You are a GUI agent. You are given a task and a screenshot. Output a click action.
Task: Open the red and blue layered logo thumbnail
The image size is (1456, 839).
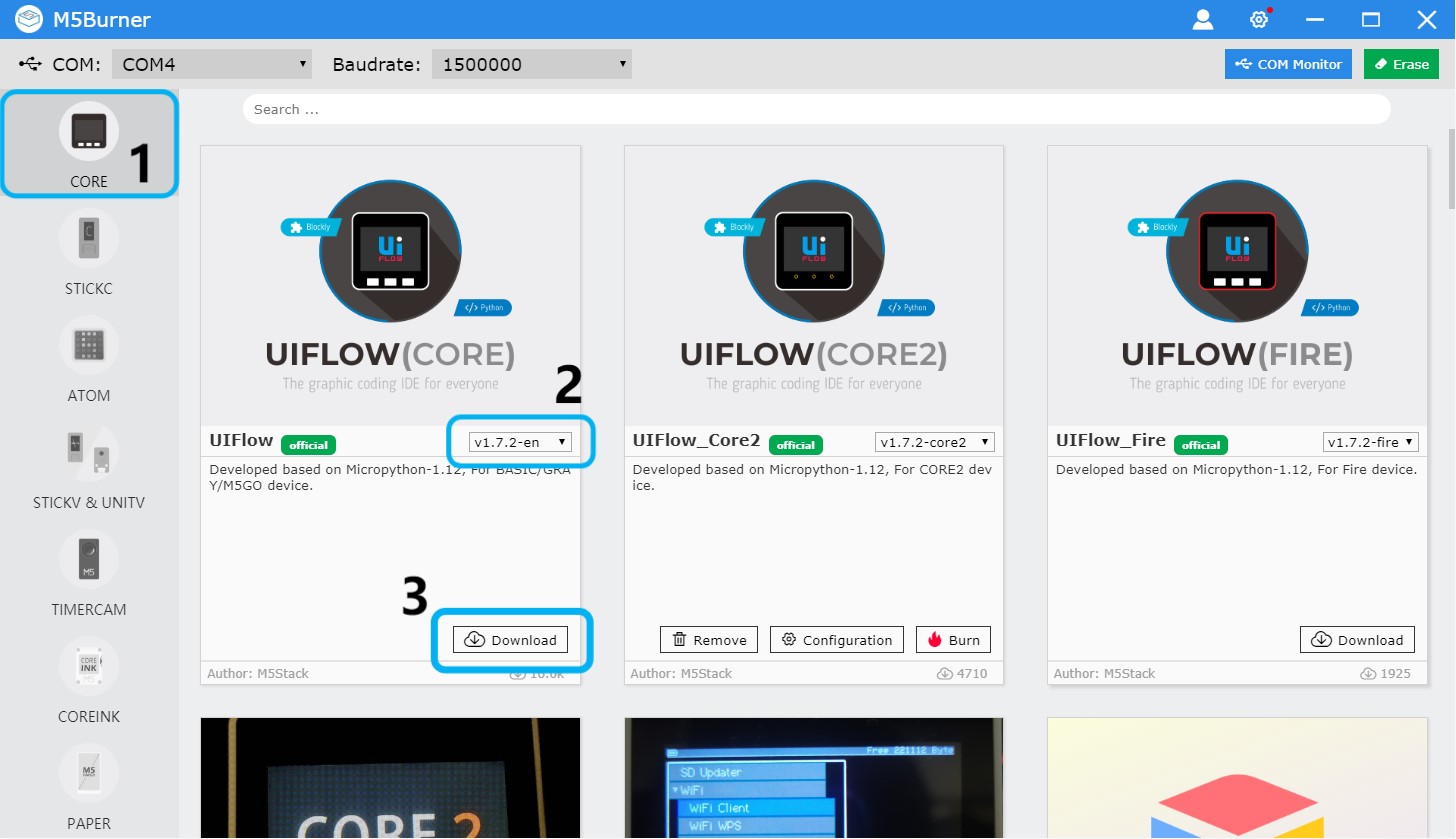[x=1237, y=778]
